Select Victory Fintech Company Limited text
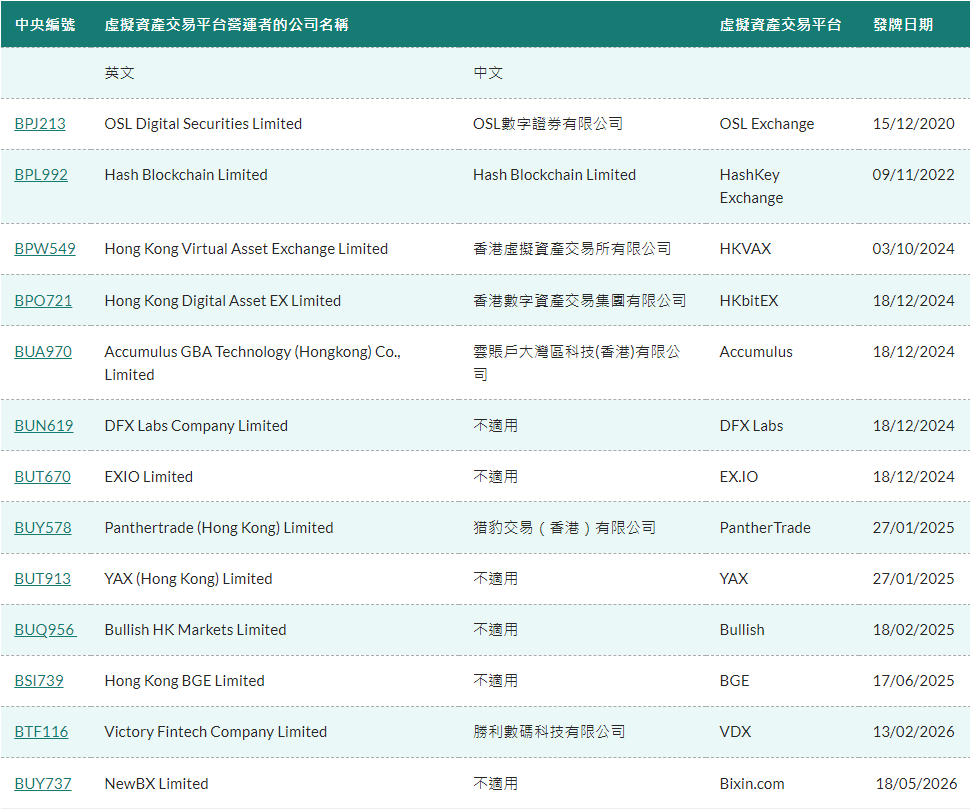 click(x=215, y=732)
